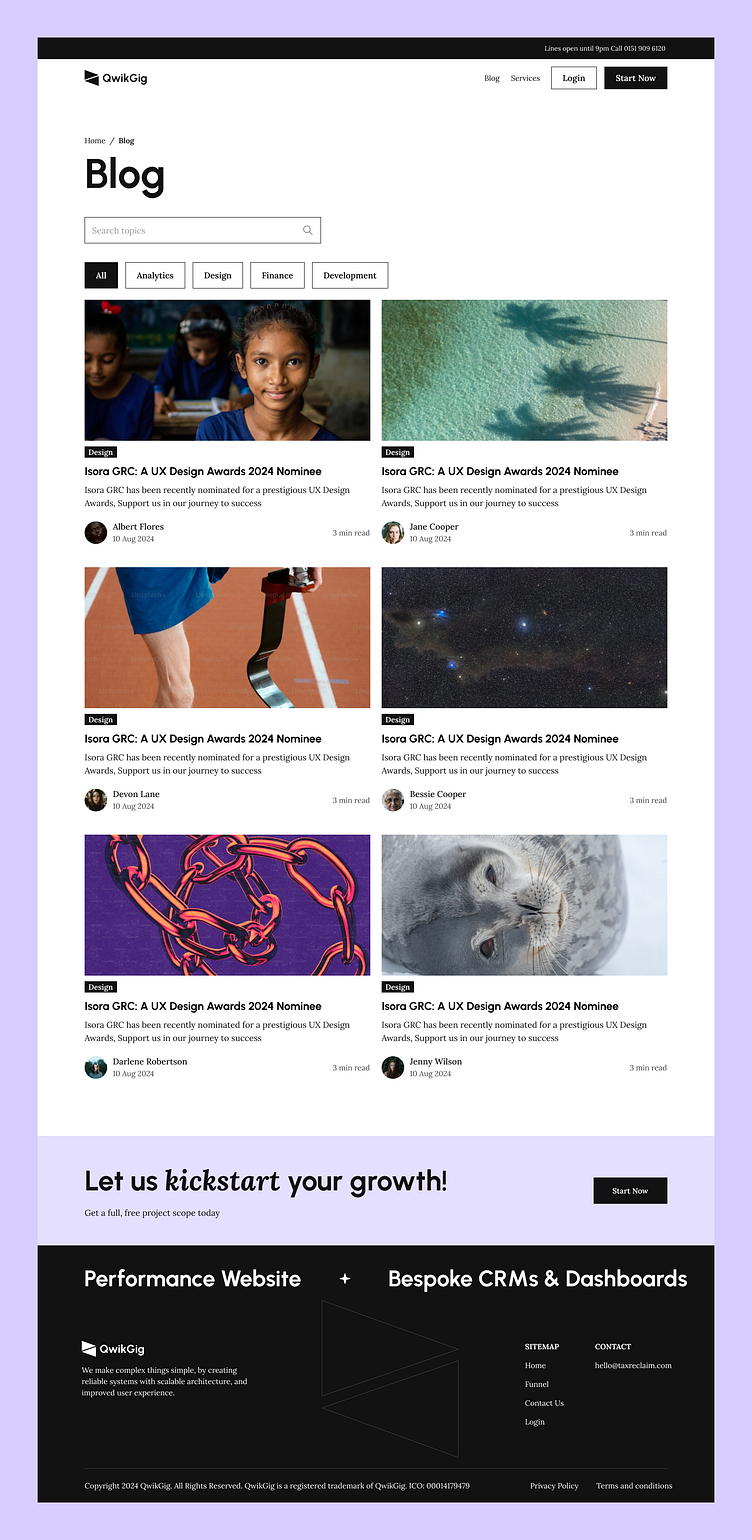The height and width of the screenshot is (1540, 752).
Task: Show Development category posts
Action: [x=350, y=275]
